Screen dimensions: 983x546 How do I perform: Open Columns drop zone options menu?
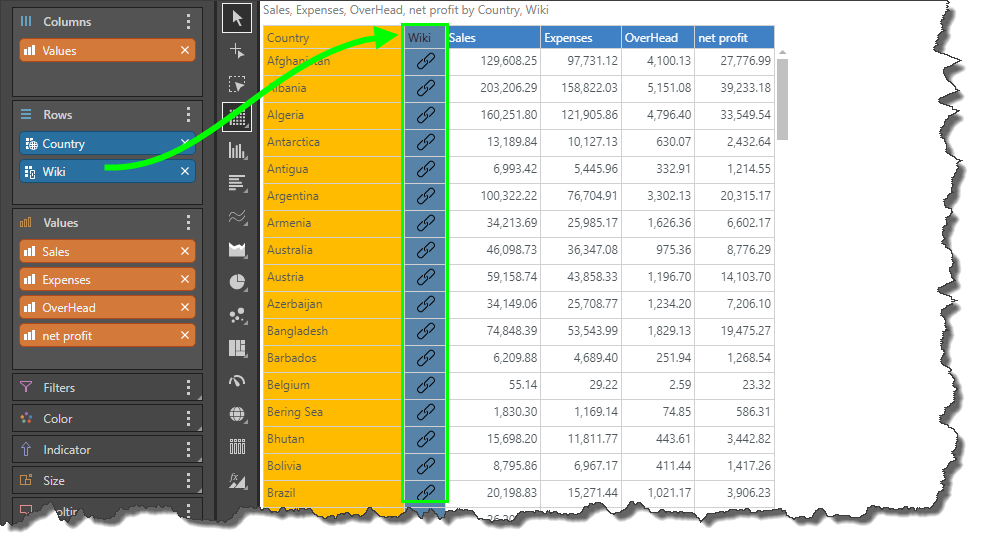(x=188, y=22)
